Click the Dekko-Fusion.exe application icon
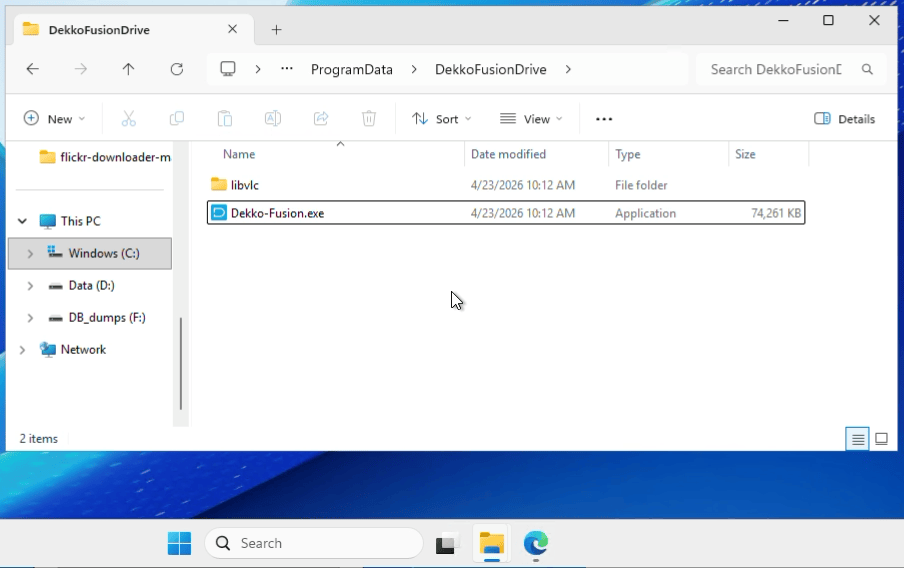Image resolution: width=904 pixels, height=568 pixels. (219, 213)
